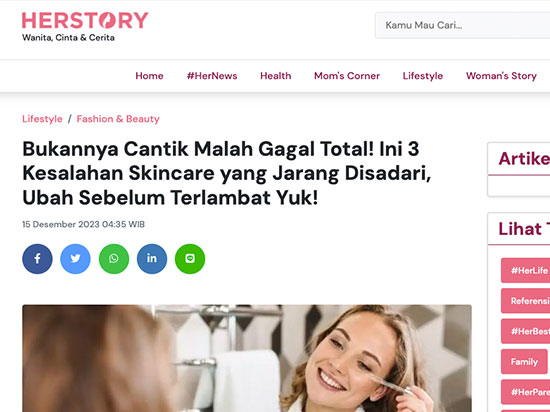
Task: Choose the Family tag button
Action: click(524, 362)
